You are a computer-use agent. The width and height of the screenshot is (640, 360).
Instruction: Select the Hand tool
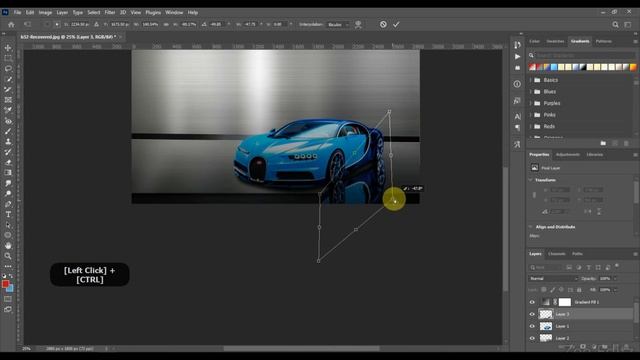tap(8, 246)
